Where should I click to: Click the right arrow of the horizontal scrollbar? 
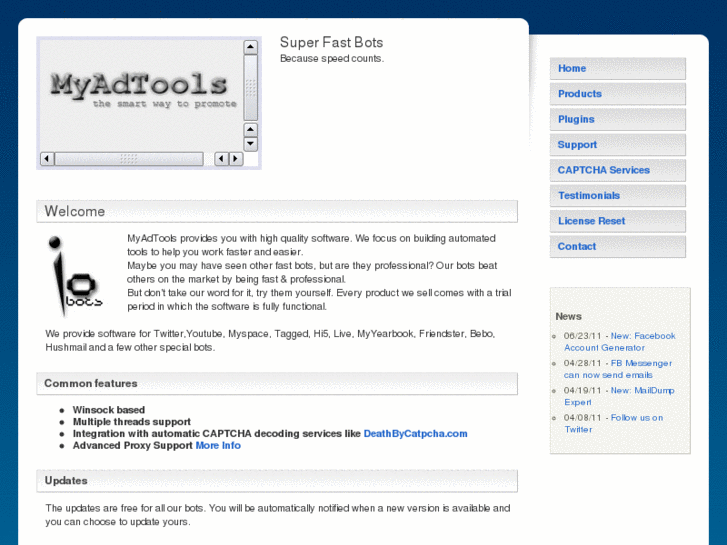(236, 159)
